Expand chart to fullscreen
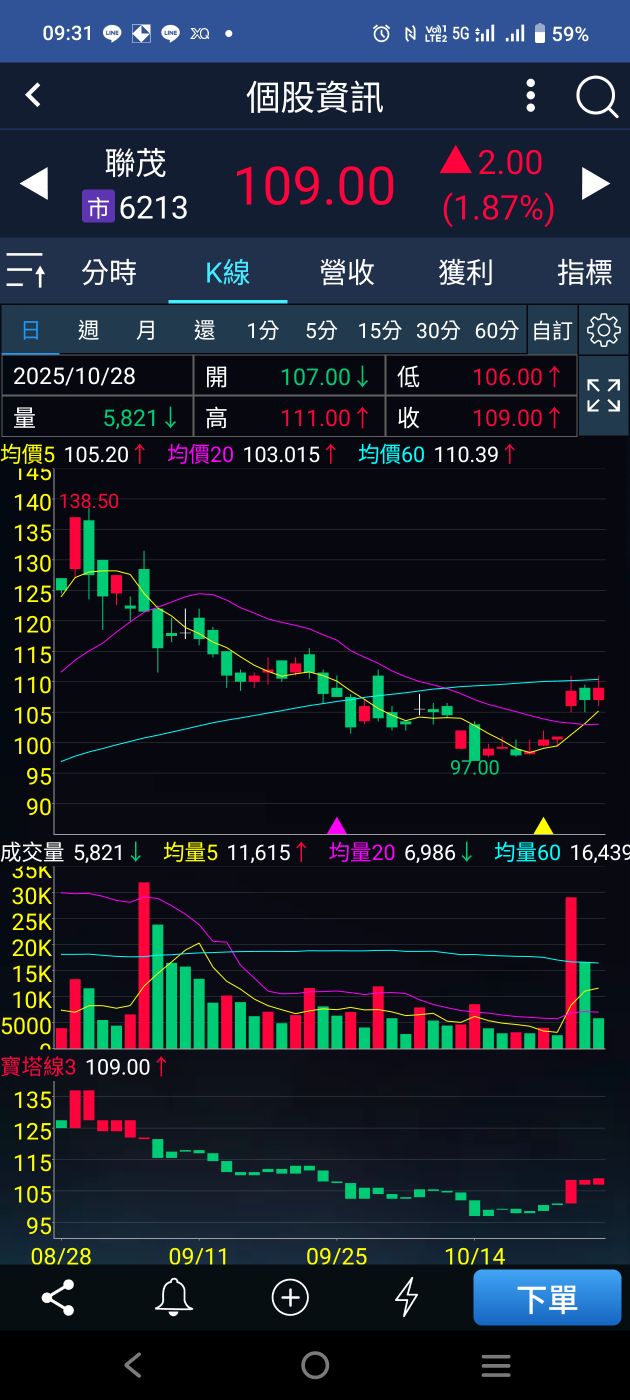Image resolution: width=630 pixels, height=1400 pixels. [603, 396]
